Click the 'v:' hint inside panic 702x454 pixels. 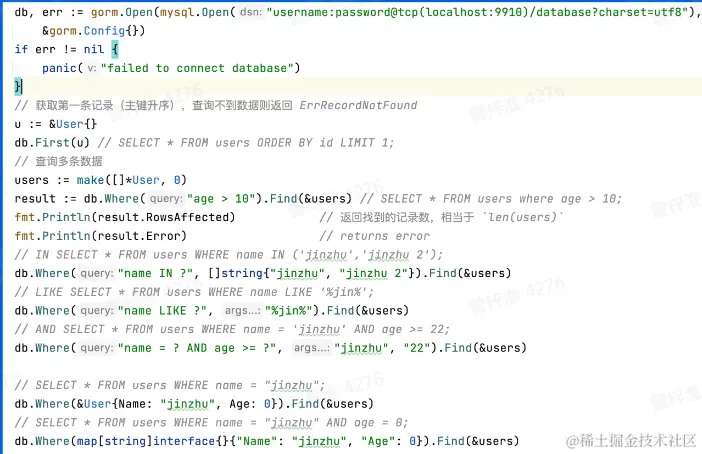coord(92,68)
